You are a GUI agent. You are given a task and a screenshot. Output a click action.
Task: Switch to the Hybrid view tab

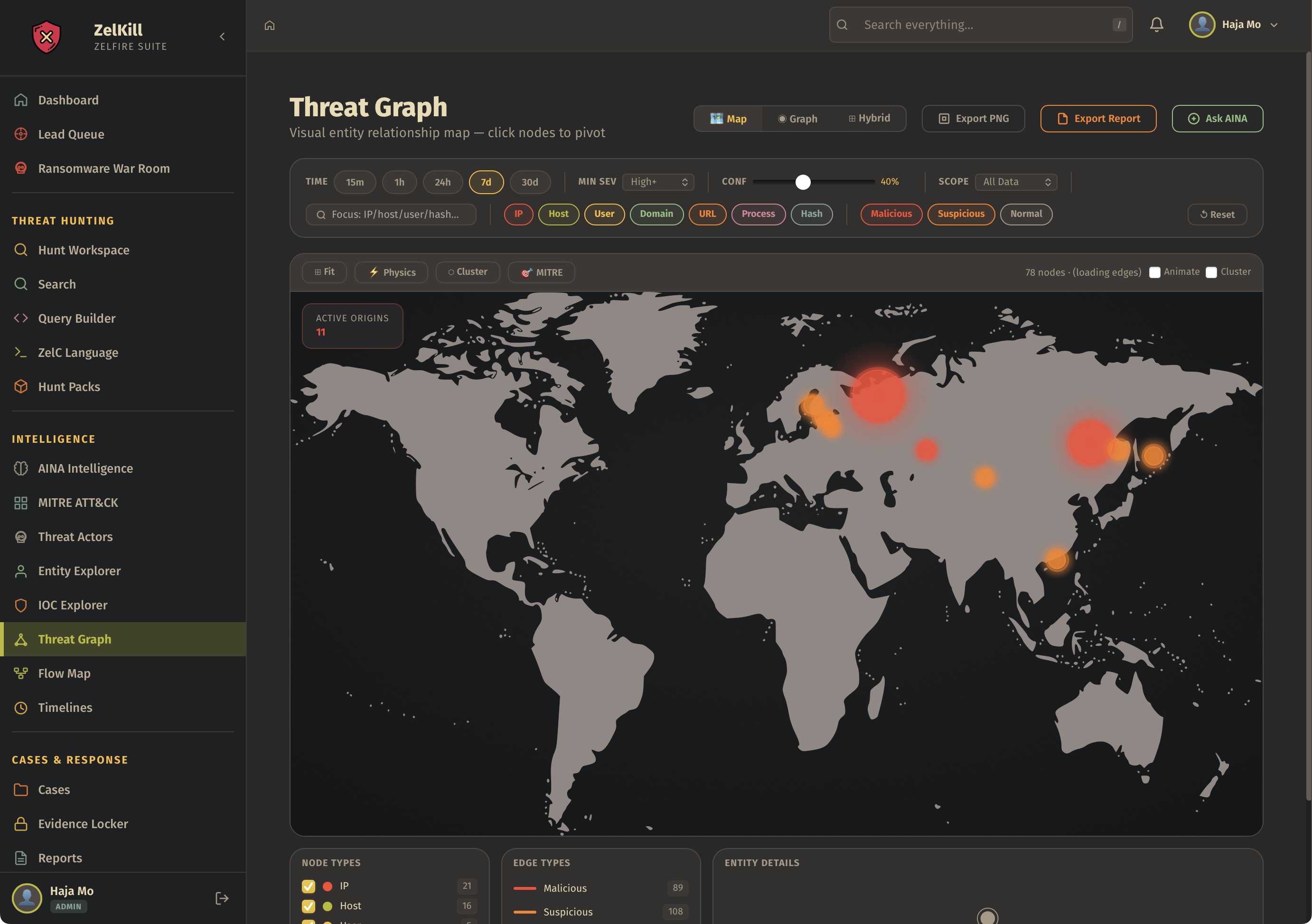(869, 118)
